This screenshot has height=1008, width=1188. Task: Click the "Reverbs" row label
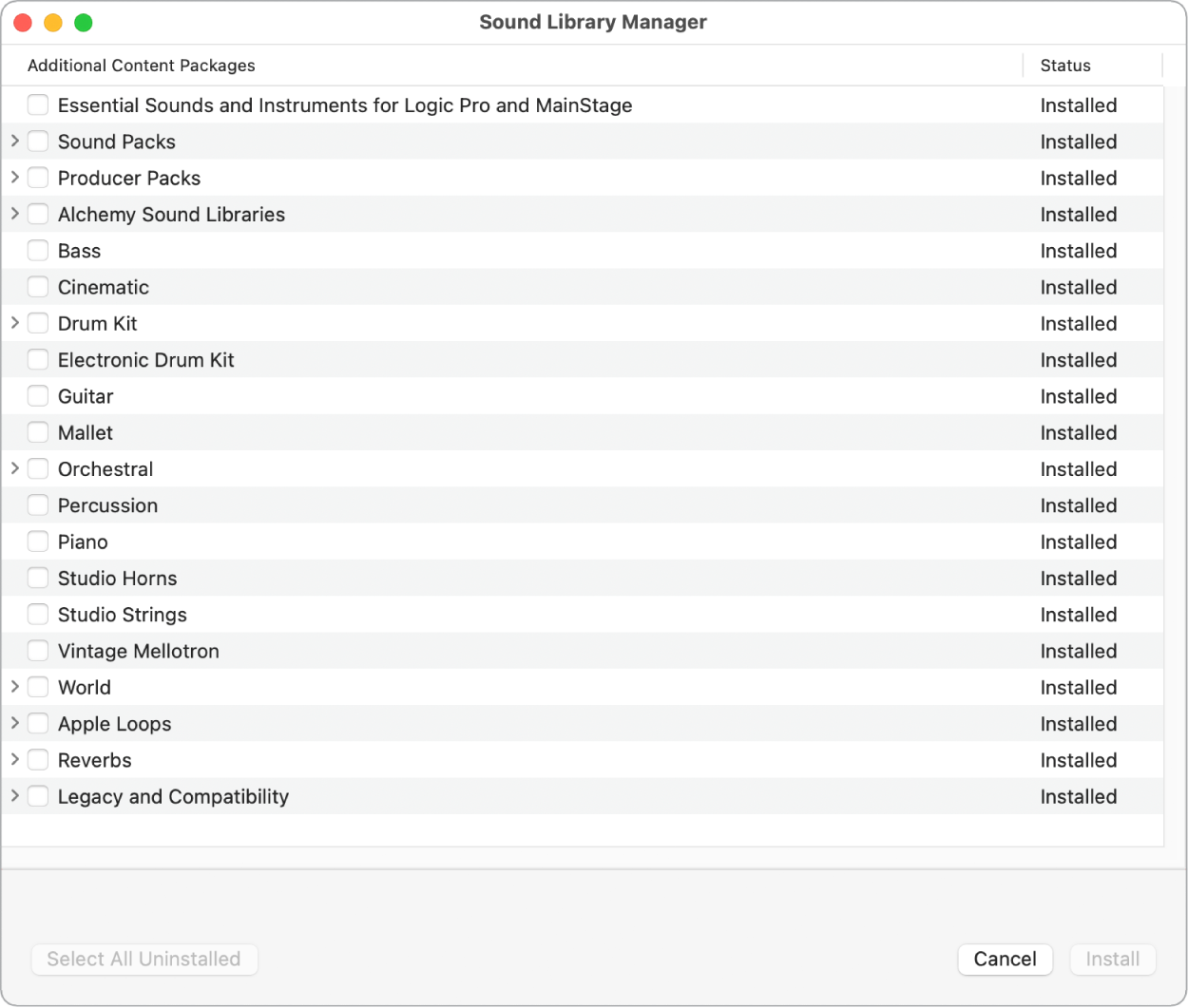(x=95, y=760)
